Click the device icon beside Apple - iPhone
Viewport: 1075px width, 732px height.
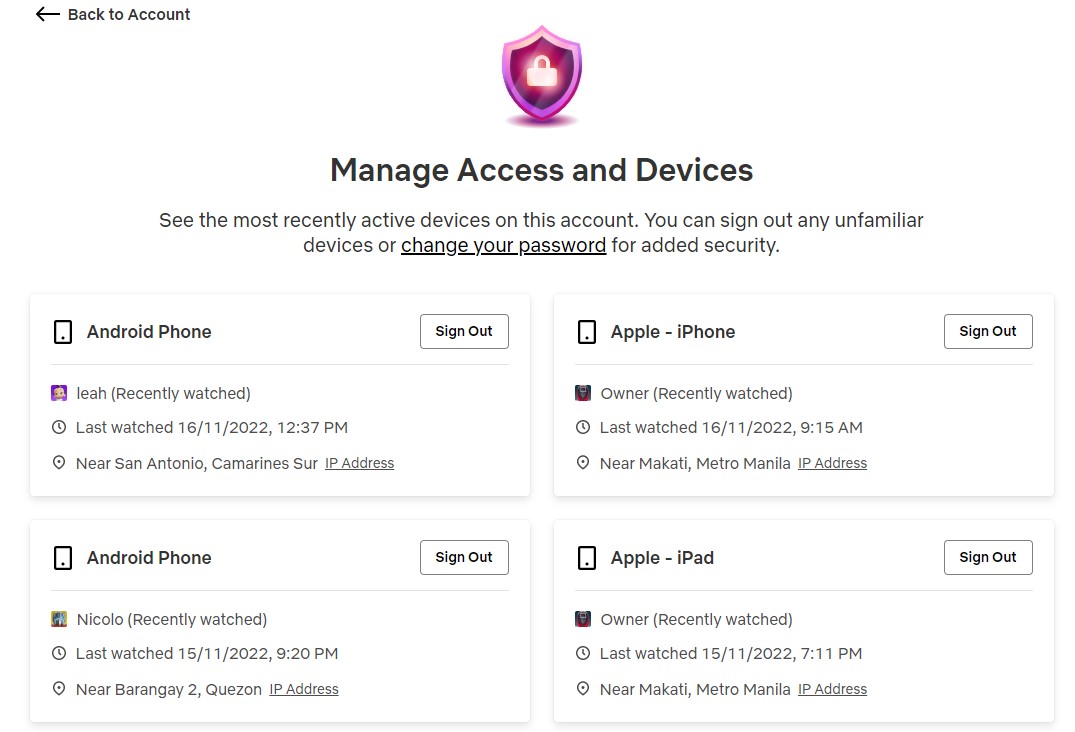coord(587,332)
